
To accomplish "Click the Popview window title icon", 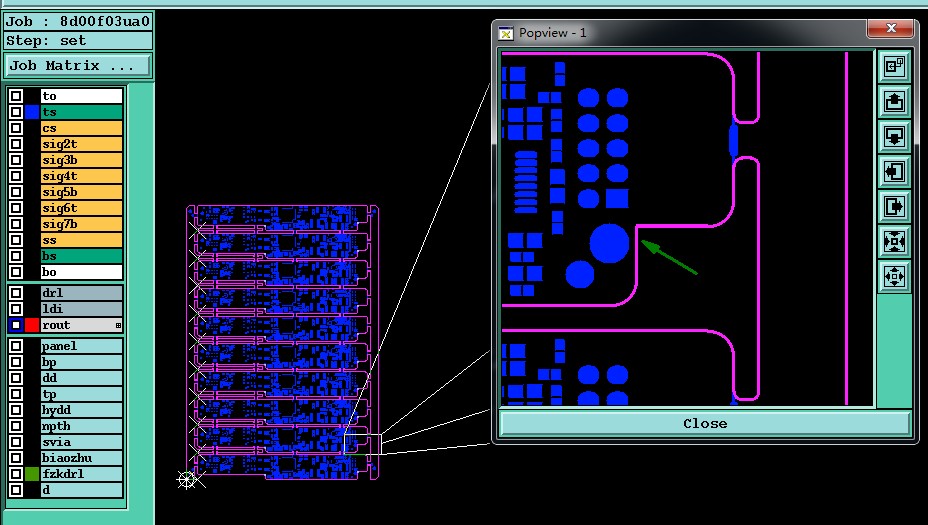I will [x=506, y=33].
